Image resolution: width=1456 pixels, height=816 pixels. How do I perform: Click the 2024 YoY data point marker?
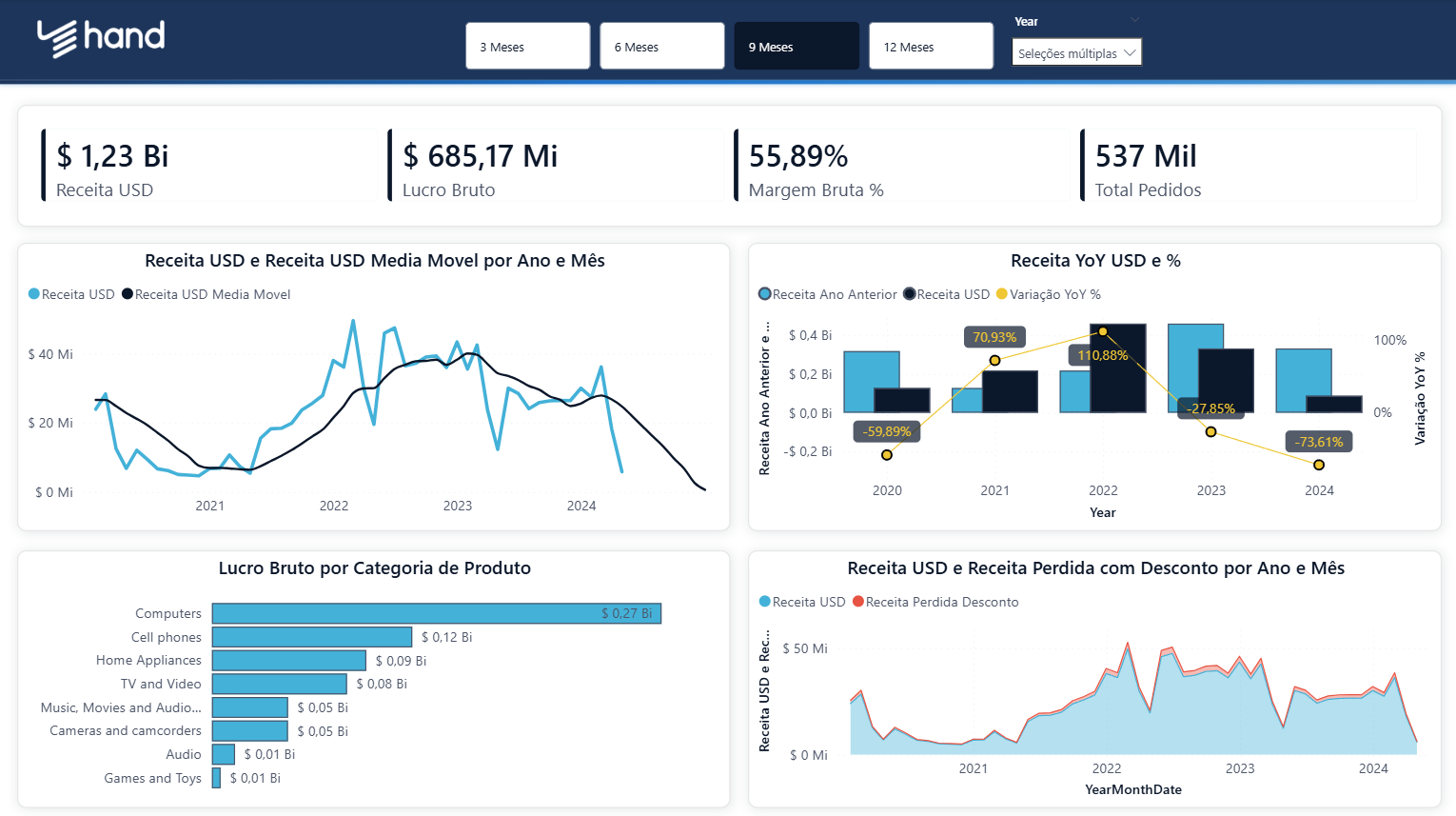[1319, 465]
